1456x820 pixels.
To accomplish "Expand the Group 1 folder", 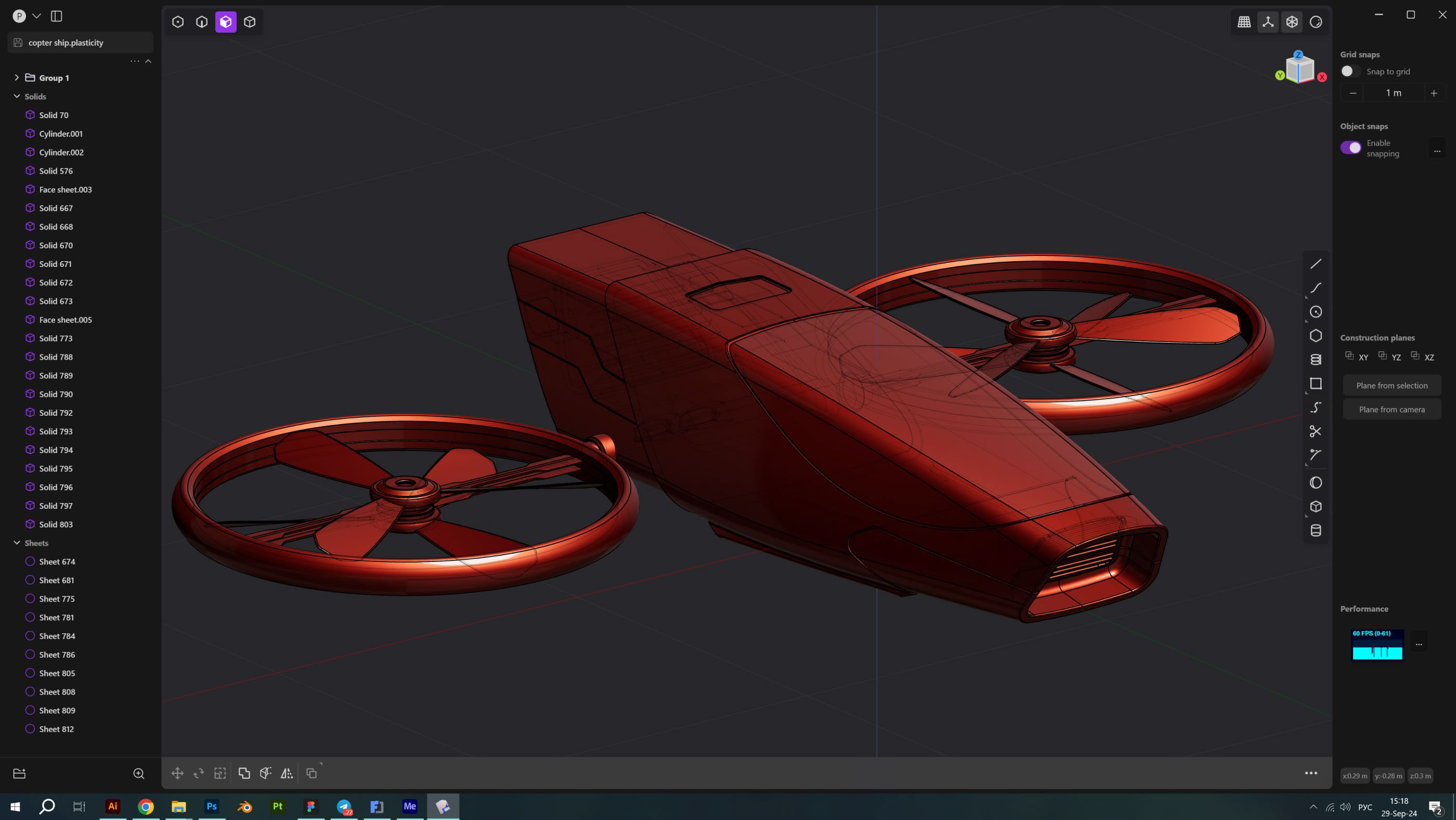I will [17, 78].
